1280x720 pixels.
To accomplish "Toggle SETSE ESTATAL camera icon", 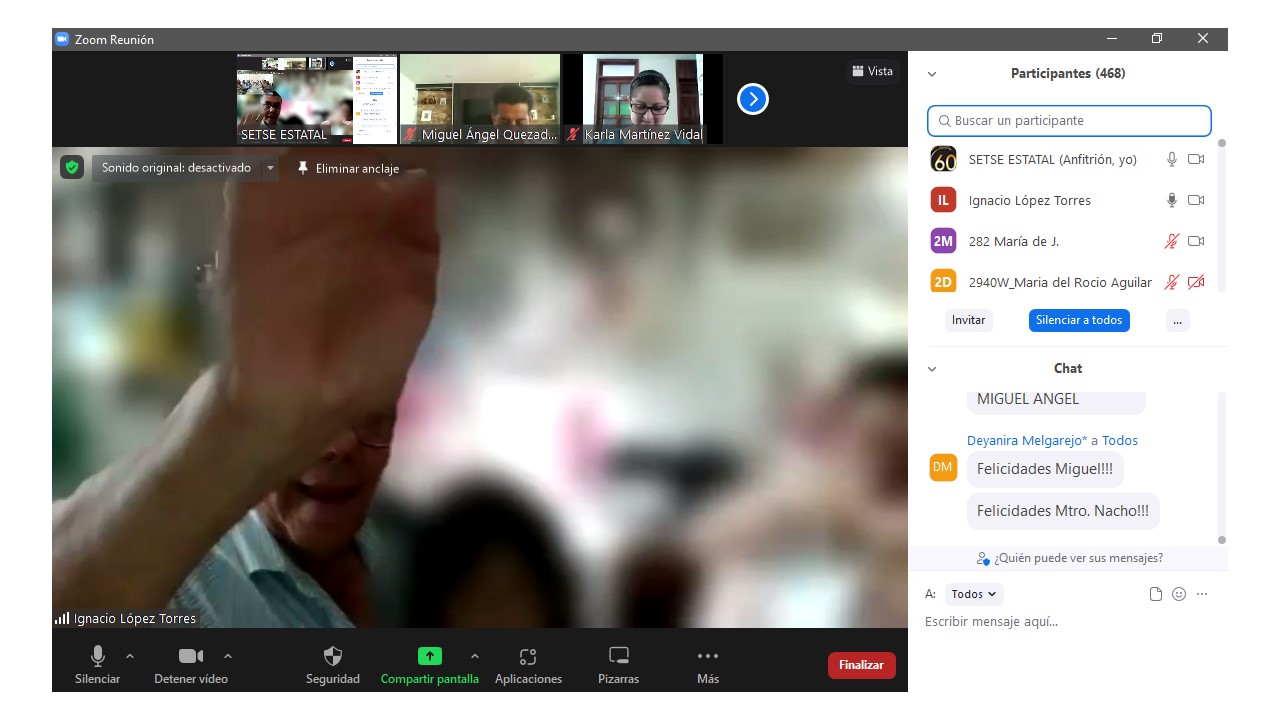I will [1196, 159].
